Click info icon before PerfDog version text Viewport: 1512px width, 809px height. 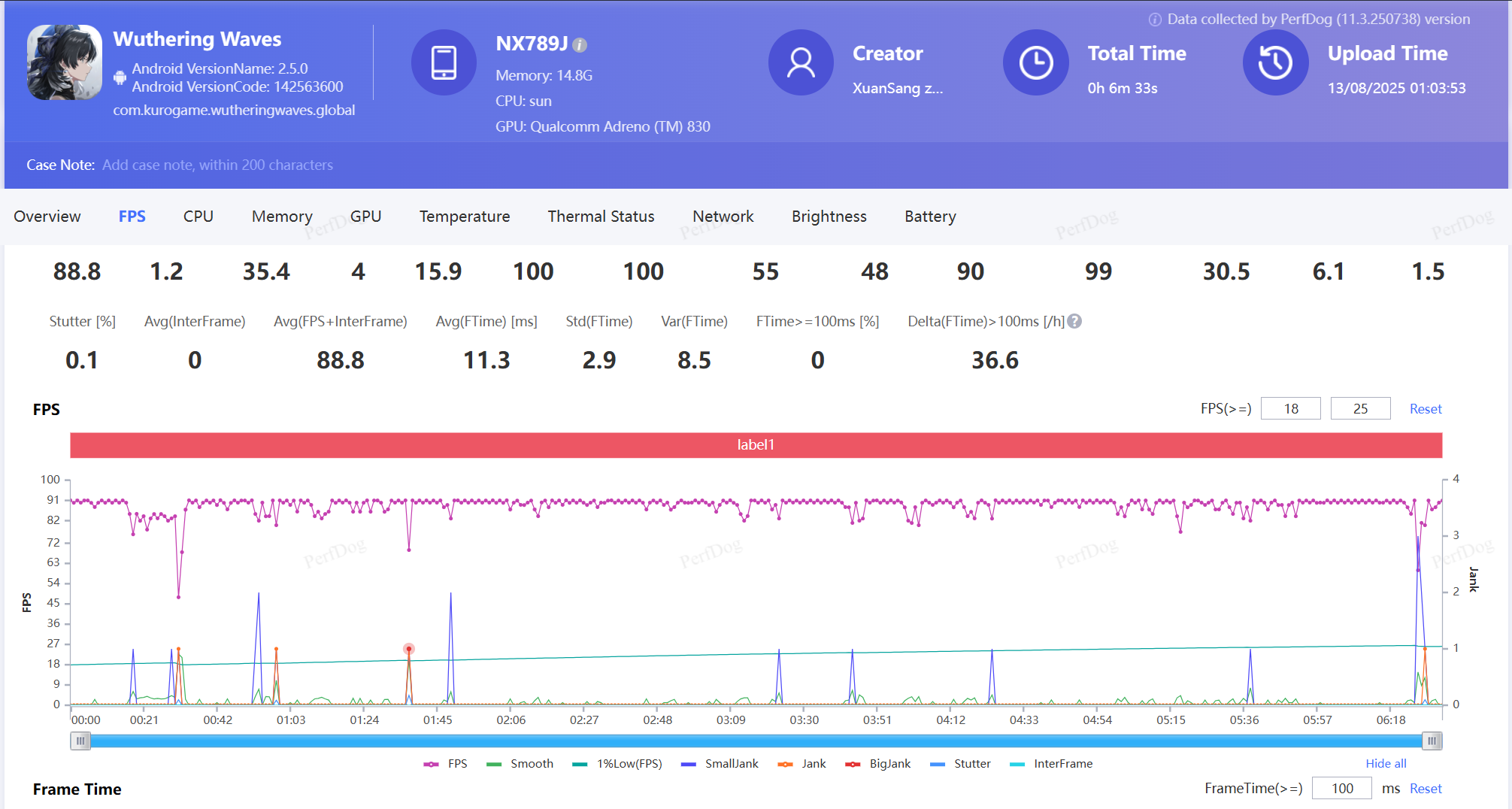pyautogui.click(x=1155, y=20)
